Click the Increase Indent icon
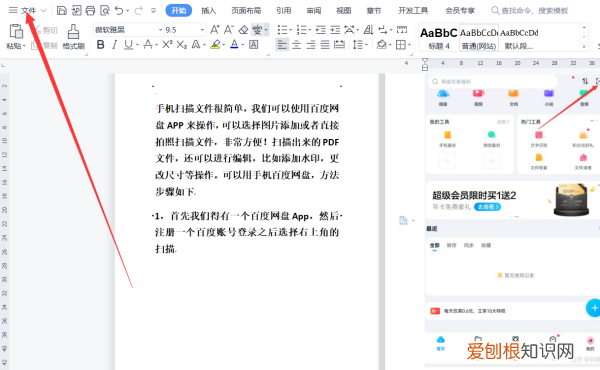The image size is (600, 370). pyautogui.click(x=335, y=29)
